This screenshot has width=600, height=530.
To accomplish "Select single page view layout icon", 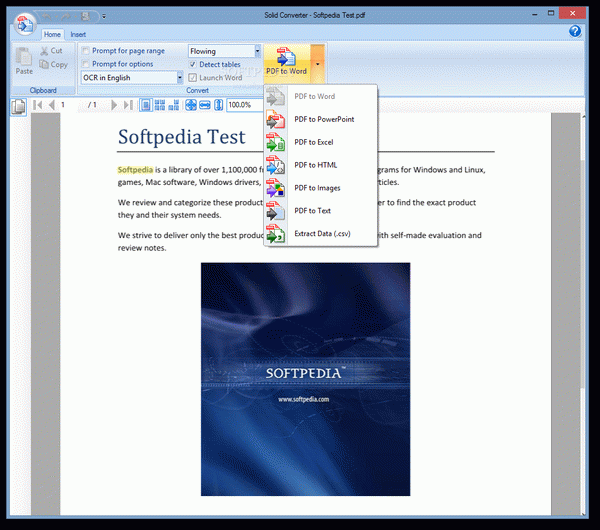I will pyautogui.click(x=145, y=105).
